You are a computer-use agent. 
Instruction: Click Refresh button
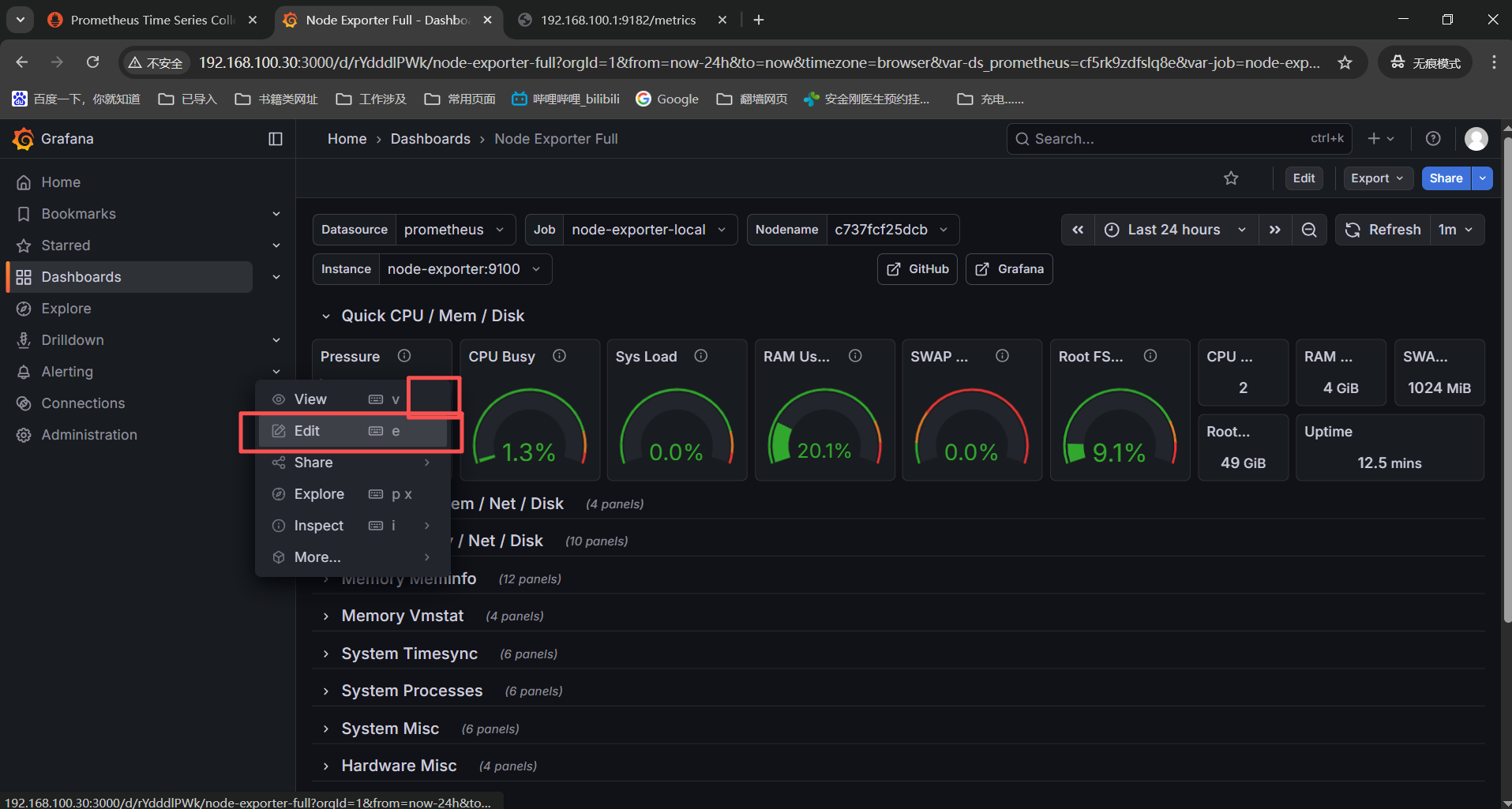pos(1383,230)
